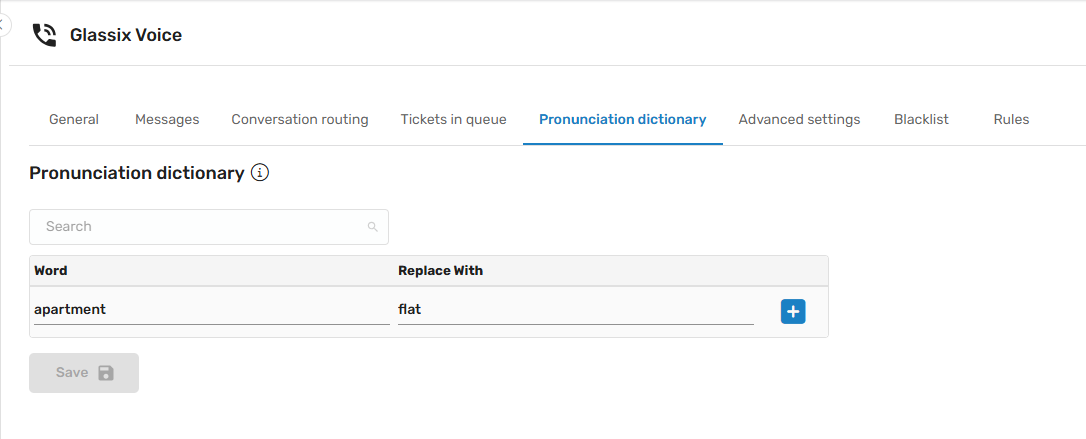
Task: Go to the Conversation routing tab
Action: 300,120
